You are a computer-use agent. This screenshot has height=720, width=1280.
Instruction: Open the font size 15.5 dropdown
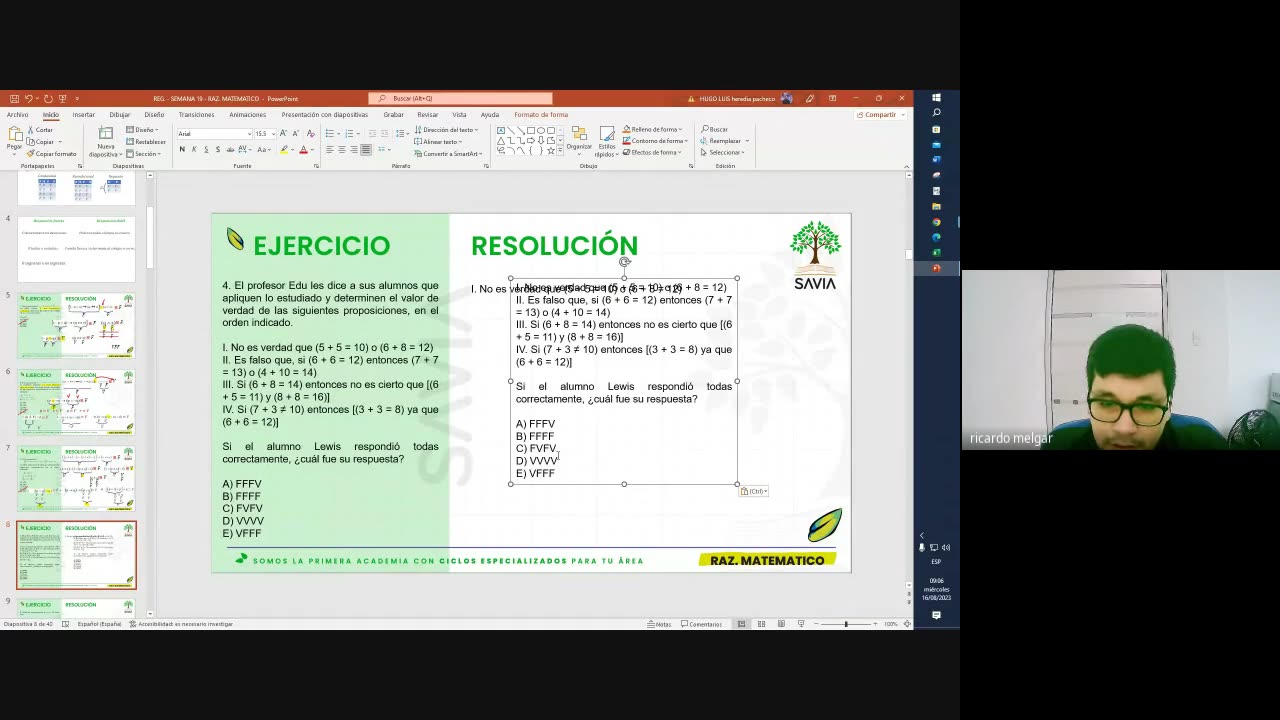click(273, 134)
